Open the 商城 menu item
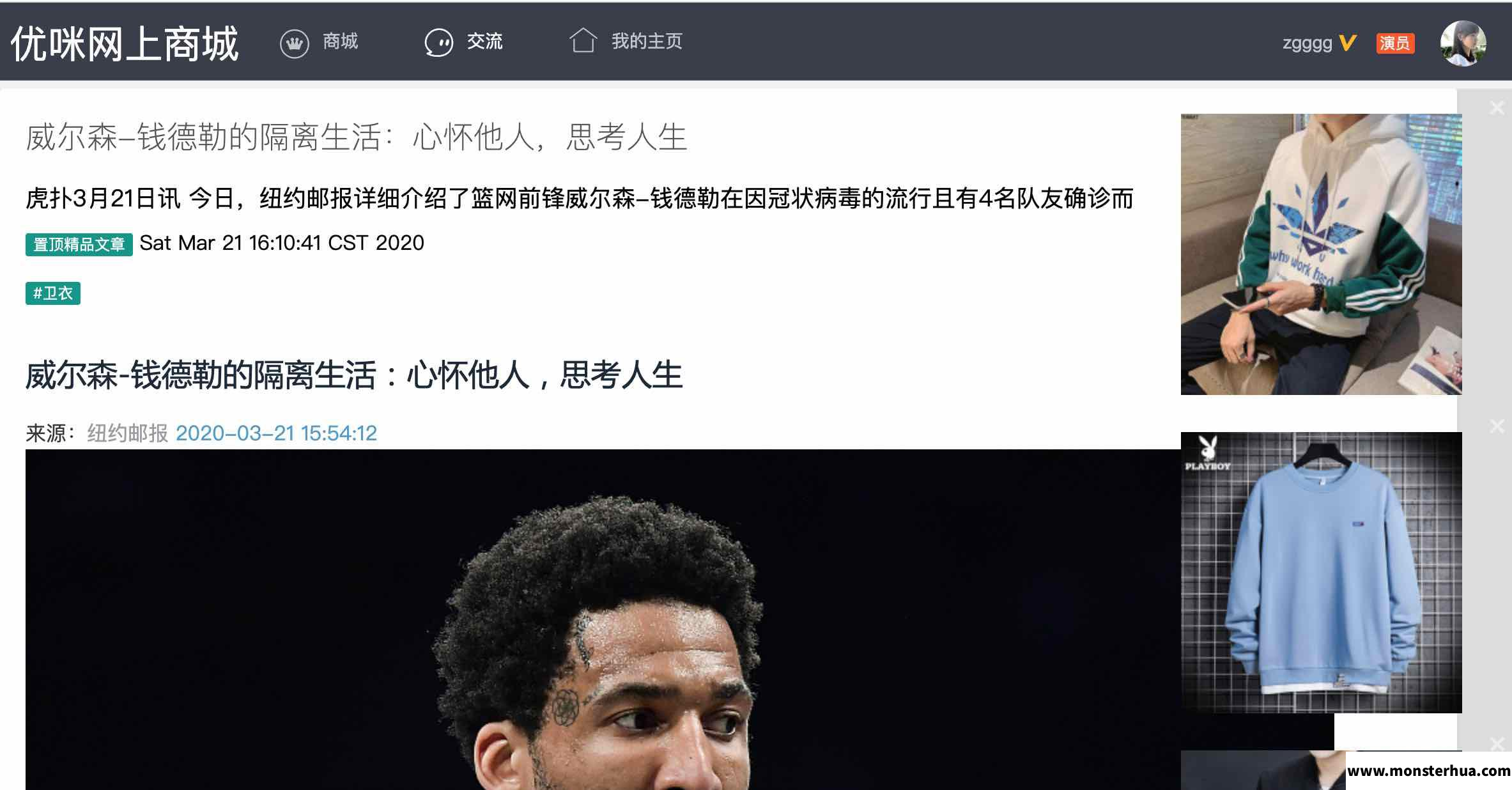The width and height of the screenshot is (1512, 790). click(340, 42)
